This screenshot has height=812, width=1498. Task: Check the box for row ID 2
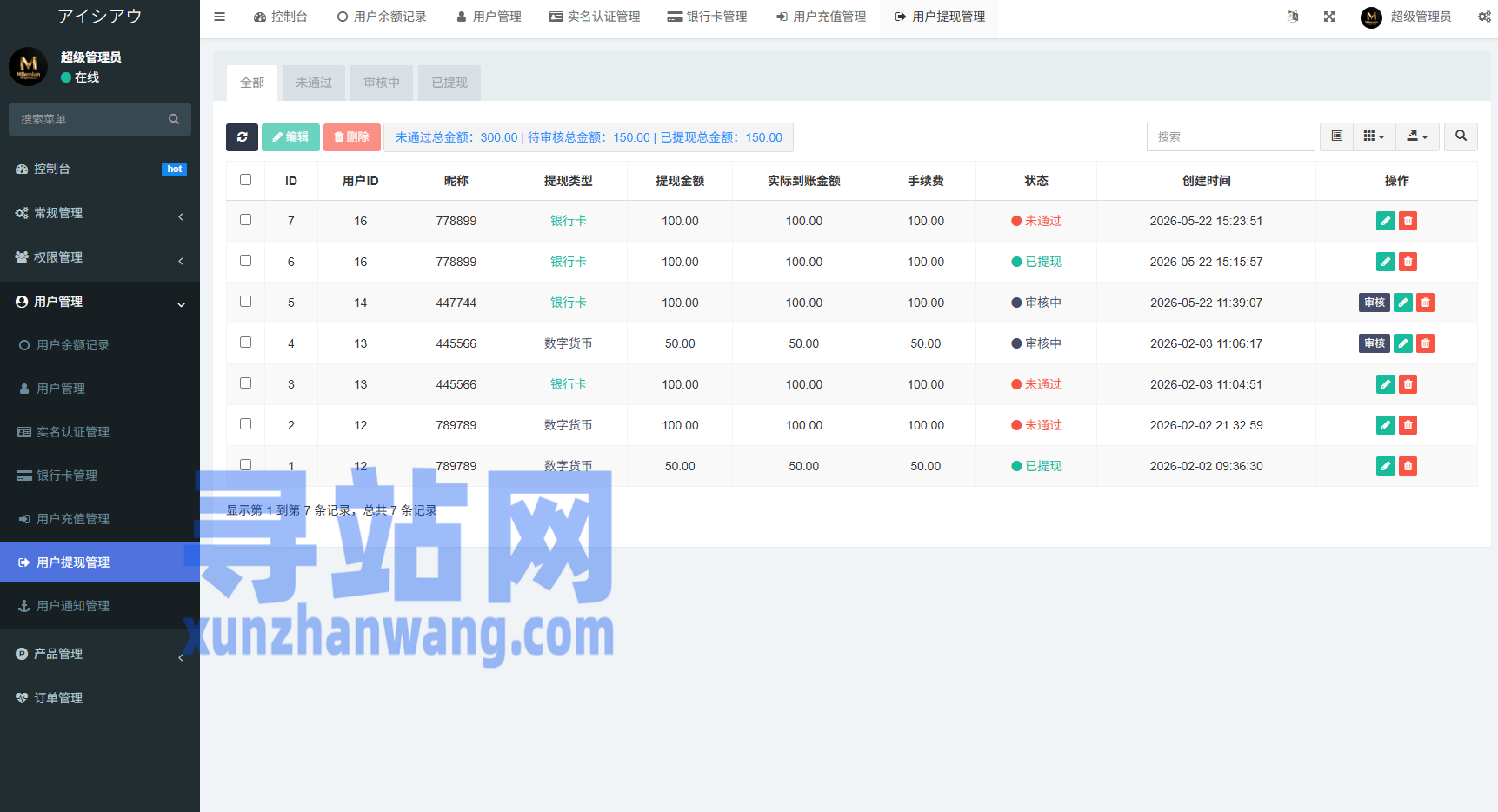click(x=245, y=424)
